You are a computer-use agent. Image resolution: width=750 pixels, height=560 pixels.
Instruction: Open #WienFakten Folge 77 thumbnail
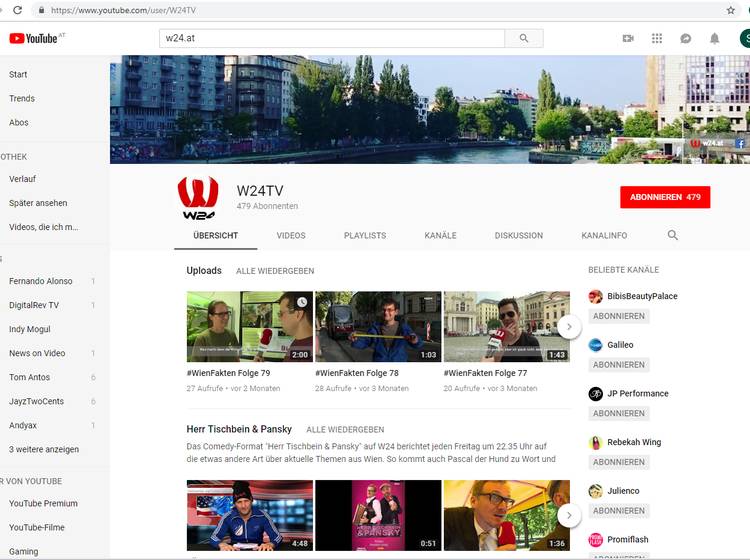507,327
